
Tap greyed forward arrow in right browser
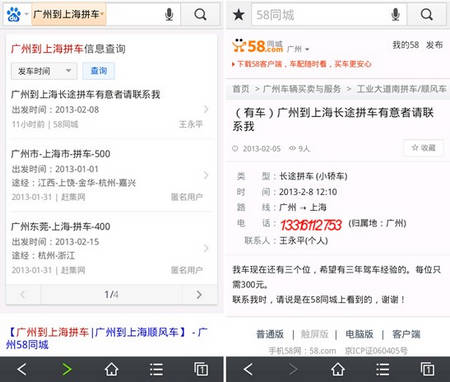293,369
